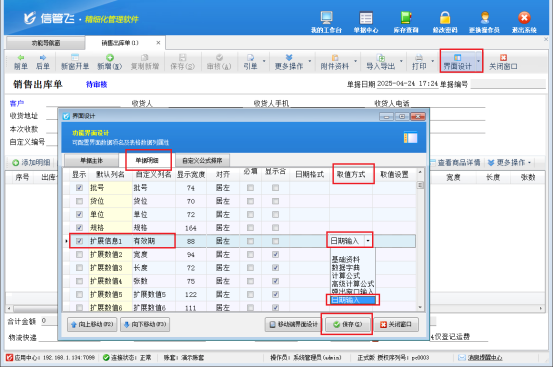553x367 pixels.
Task: Select 数据字典 in dropdown list
Action: (x=346, y=268)
